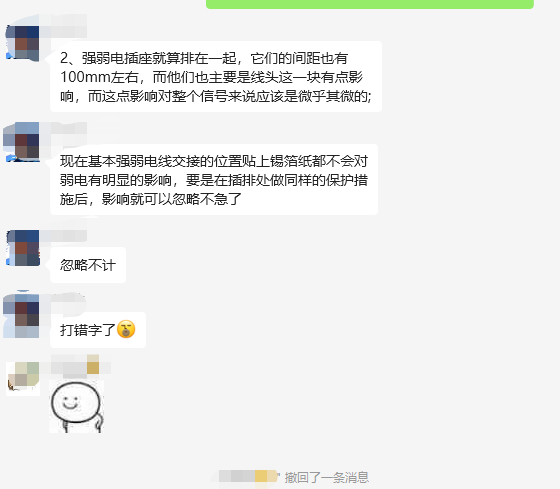Open avatar beside the 强弱电插座 message
The width and height of the screenshot is (560, 489).
(23, 43)
